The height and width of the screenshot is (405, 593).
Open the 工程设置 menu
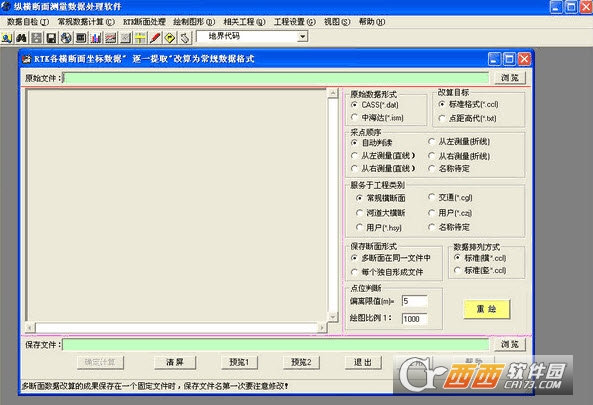[x=295, y=22]
